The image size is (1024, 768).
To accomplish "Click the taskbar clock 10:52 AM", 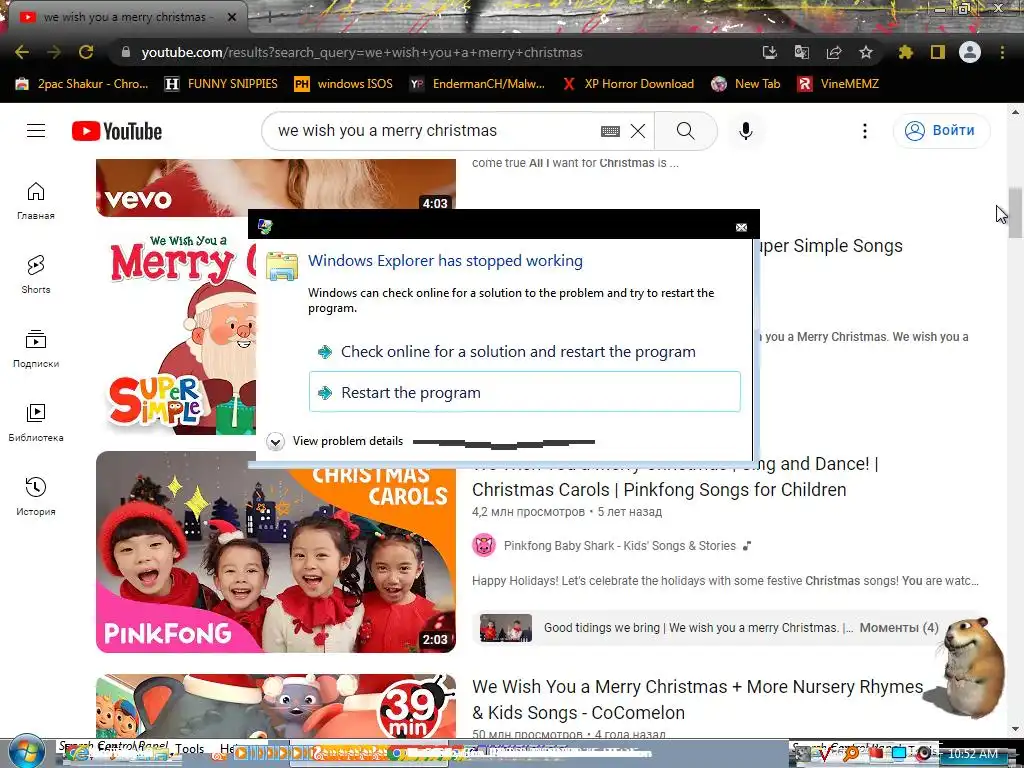I will (972, 754).
